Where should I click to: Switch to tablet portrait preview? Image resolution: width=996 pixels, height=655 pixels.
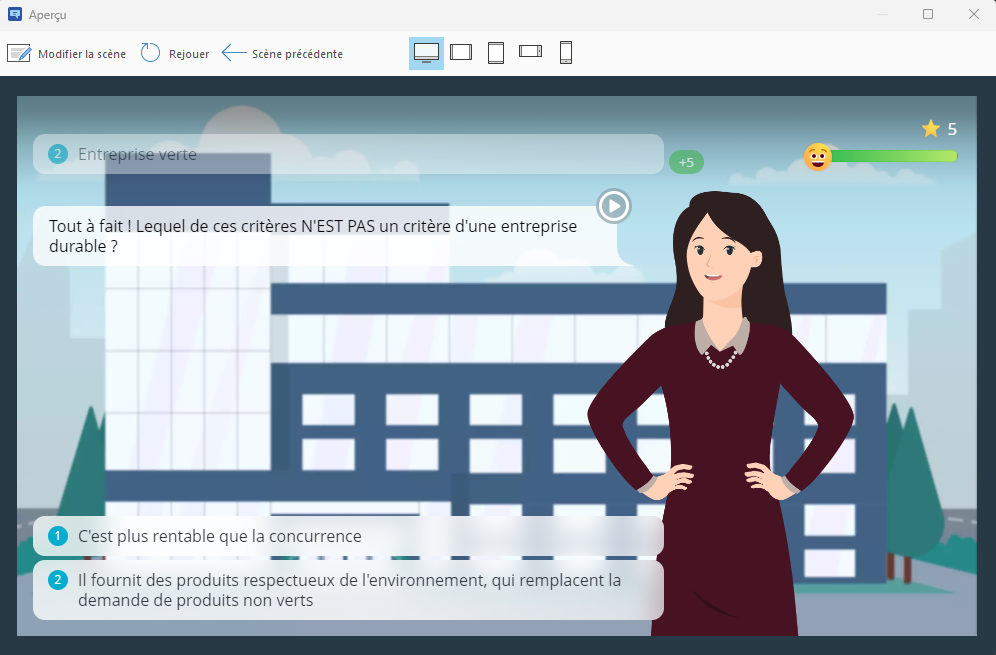(x=496, y=52)
